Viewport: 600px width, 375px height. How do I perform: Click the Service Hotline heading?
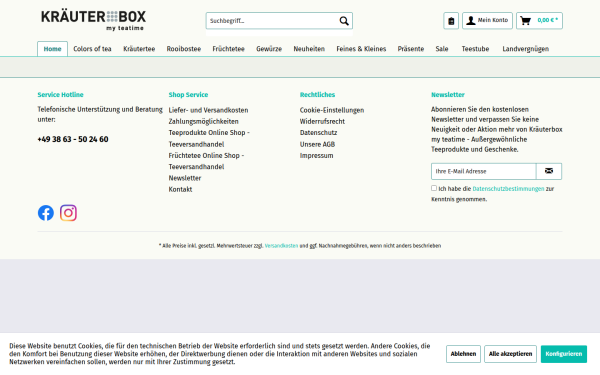[x=60, y=95]
